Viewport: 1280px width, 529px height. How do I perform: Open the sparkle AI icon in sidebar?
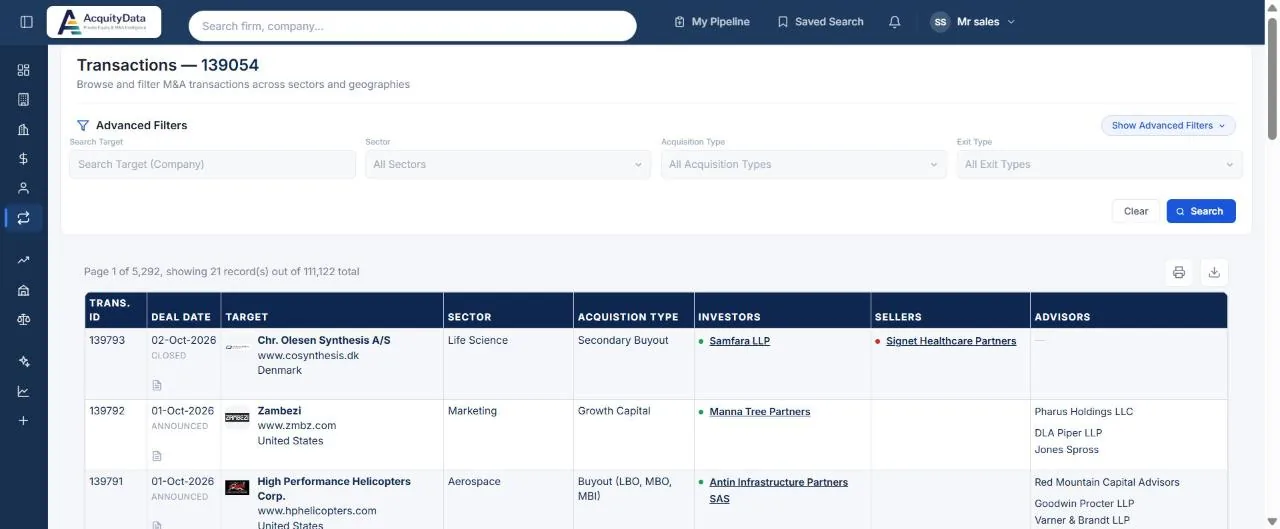(x=24, y=362)
